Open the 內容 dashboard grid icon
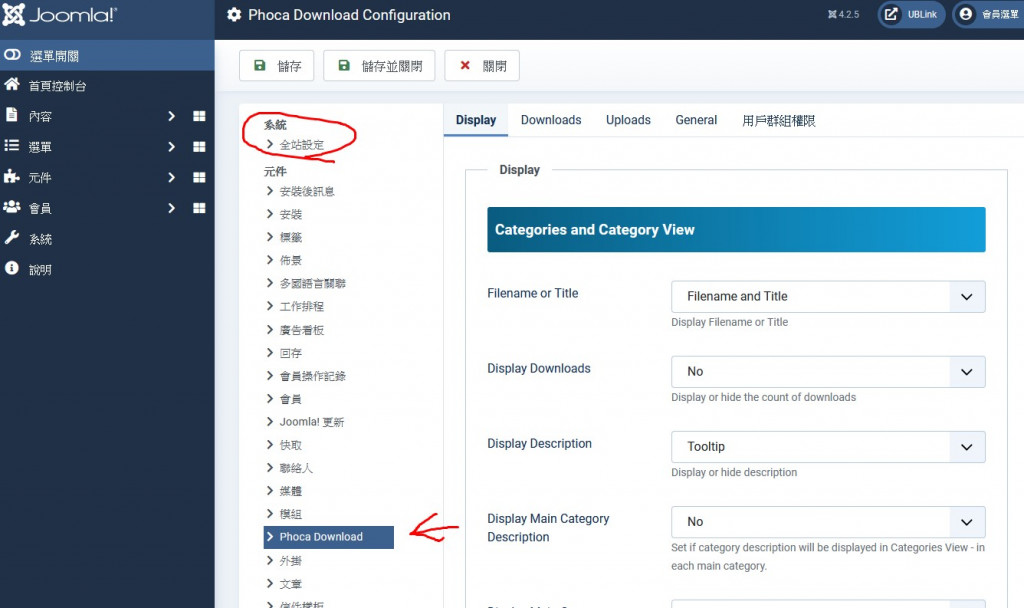This screenshot has height=608, width=1024. 199,116
